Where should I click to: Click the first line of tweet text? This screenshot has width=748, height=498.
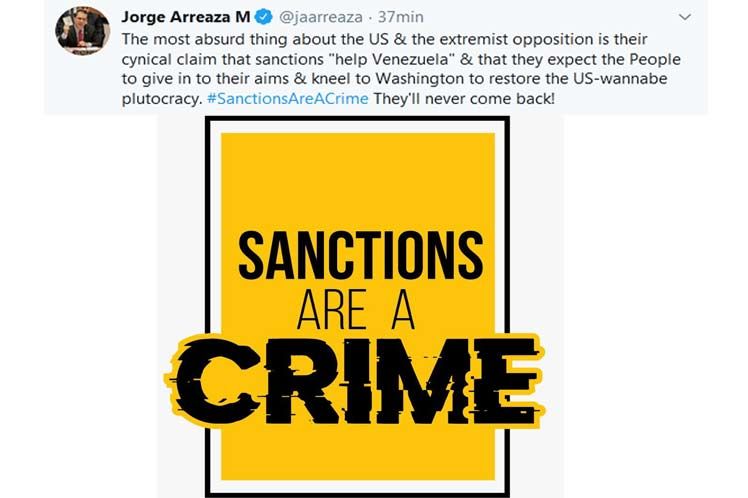point(384,39)
